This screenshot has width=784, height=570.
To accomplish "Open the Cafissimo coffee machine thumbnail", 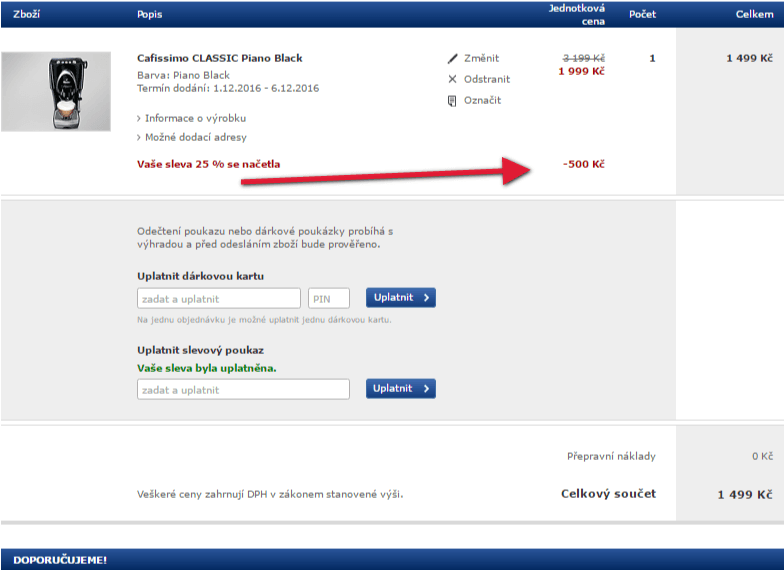I will click(56, 92).
